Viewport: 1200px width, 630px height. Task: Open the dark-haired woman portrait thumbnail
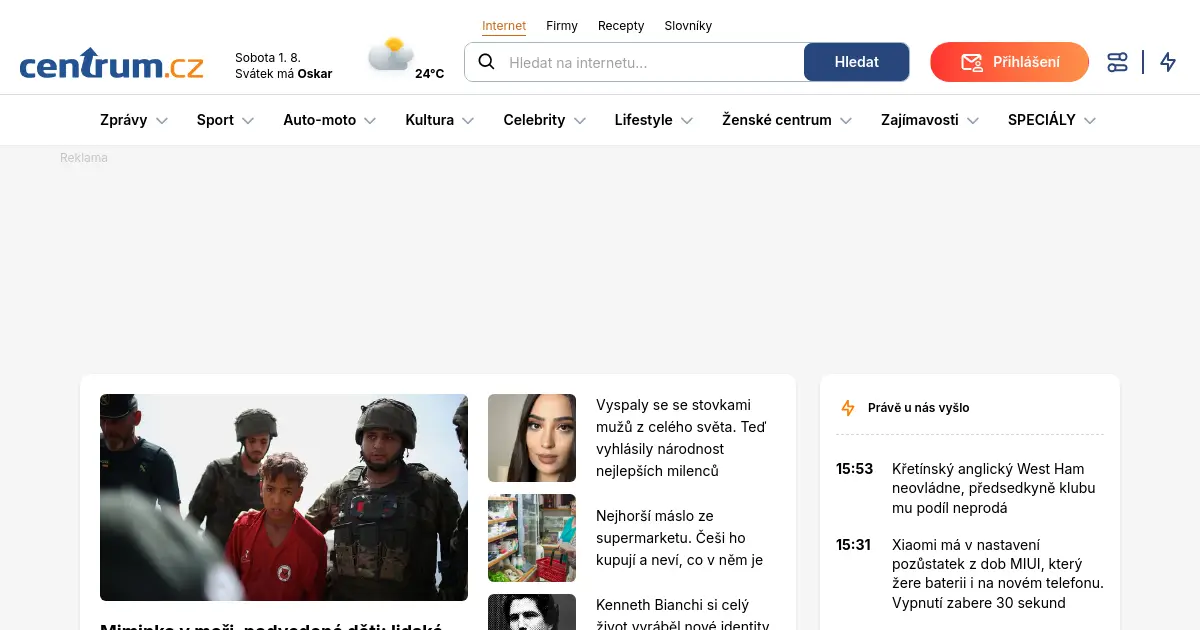pyautogui.click(x=532, y=438)
